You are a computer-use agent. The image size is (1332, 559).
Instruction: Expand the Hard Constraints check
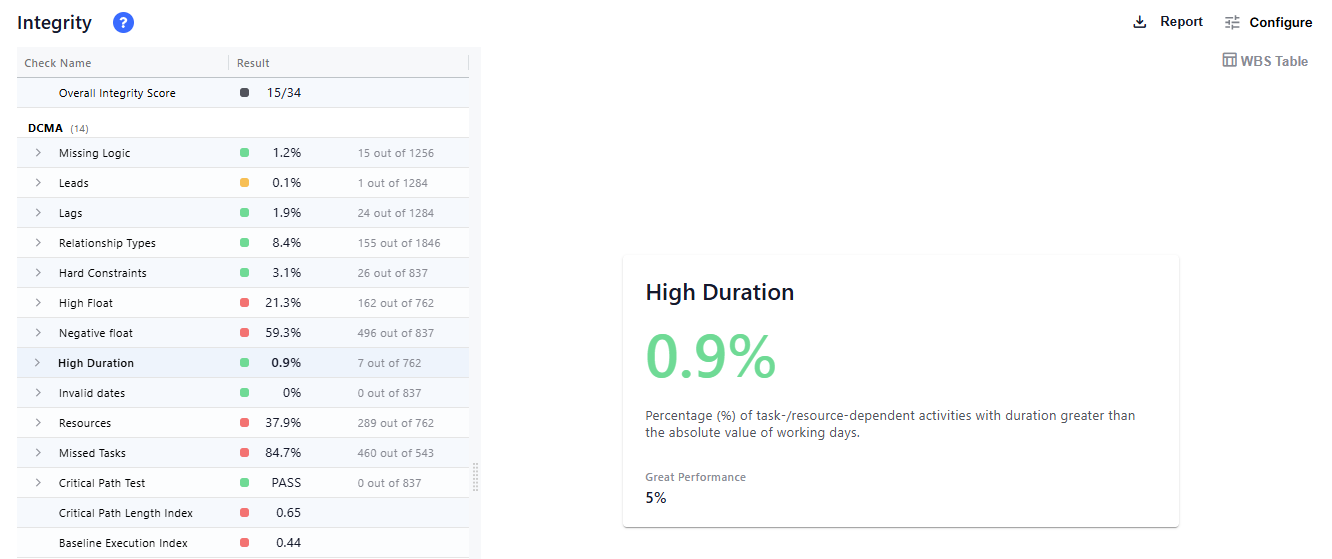pos(38,273)
